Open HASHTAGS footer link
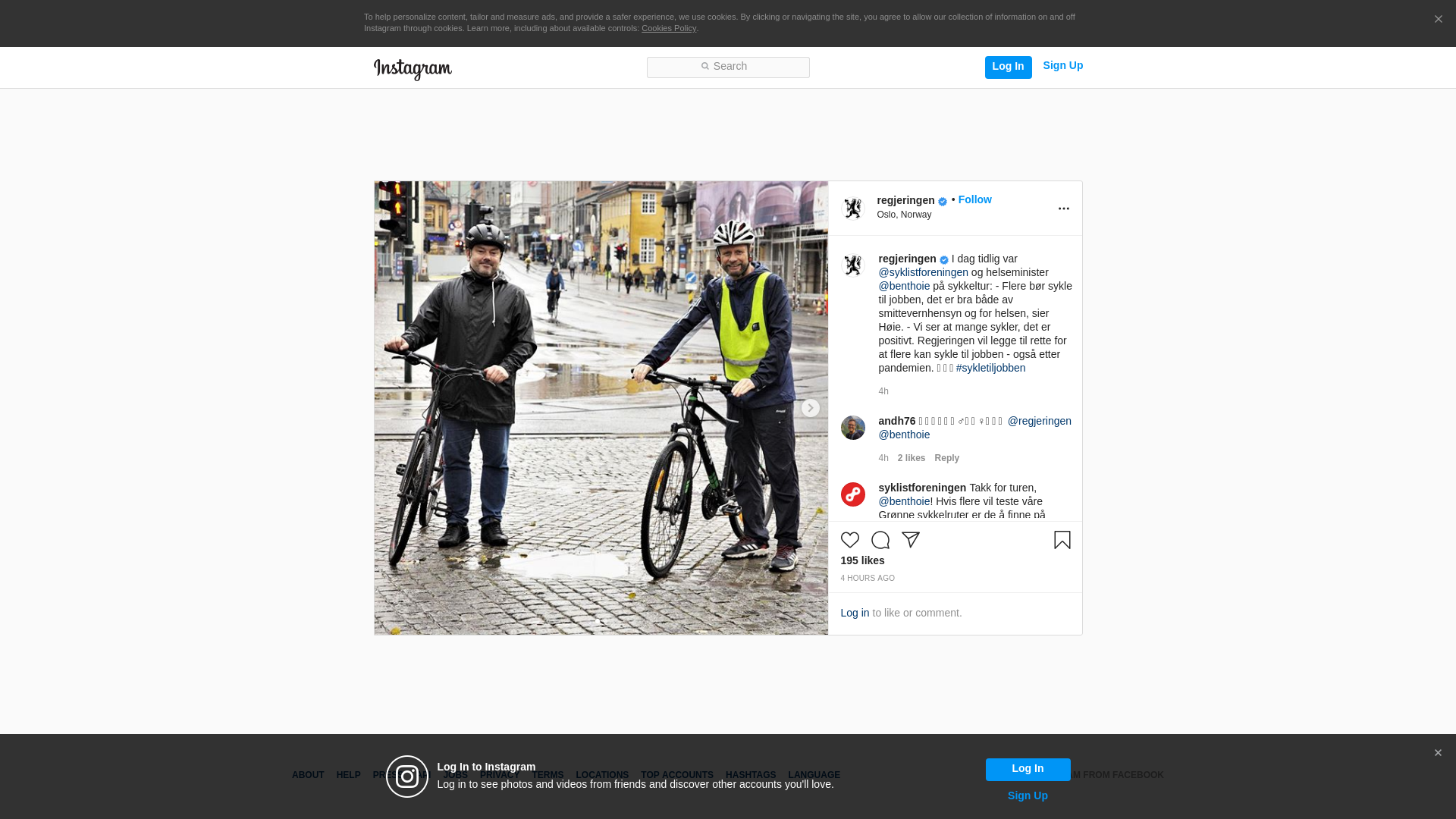 (x=751, y=775)
